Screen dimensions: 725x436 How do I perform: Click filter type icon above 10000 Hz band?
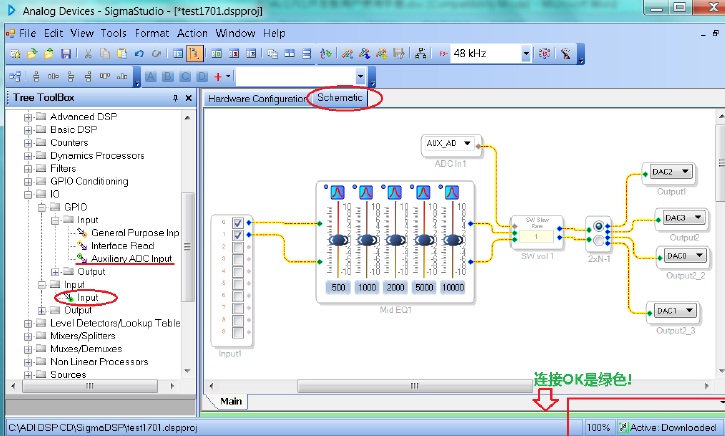(x=452, y=192)
